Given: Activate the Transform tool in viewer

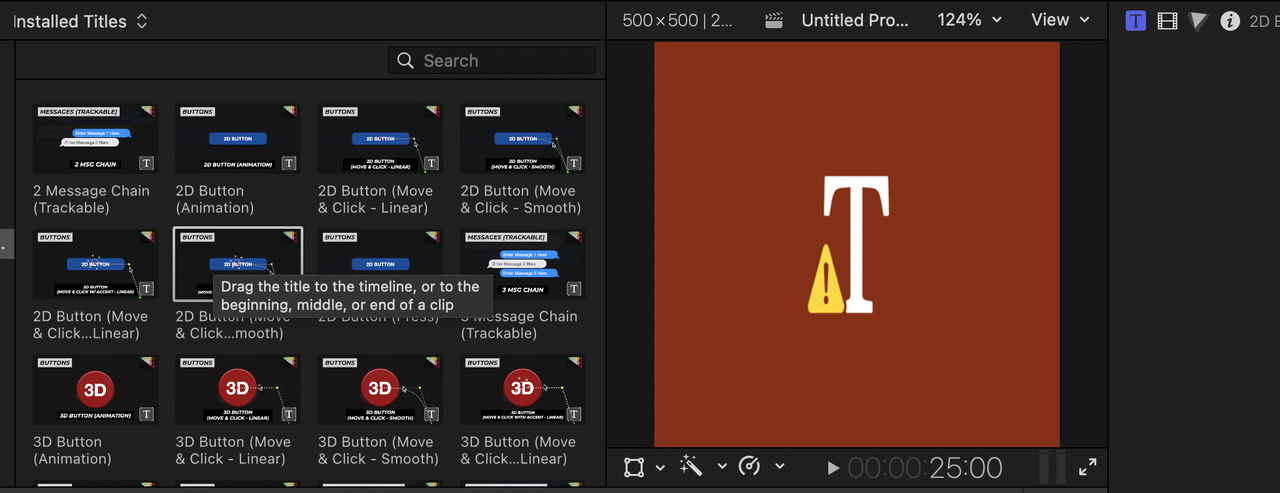Looking at the screenshot, I should pos(634,467).
